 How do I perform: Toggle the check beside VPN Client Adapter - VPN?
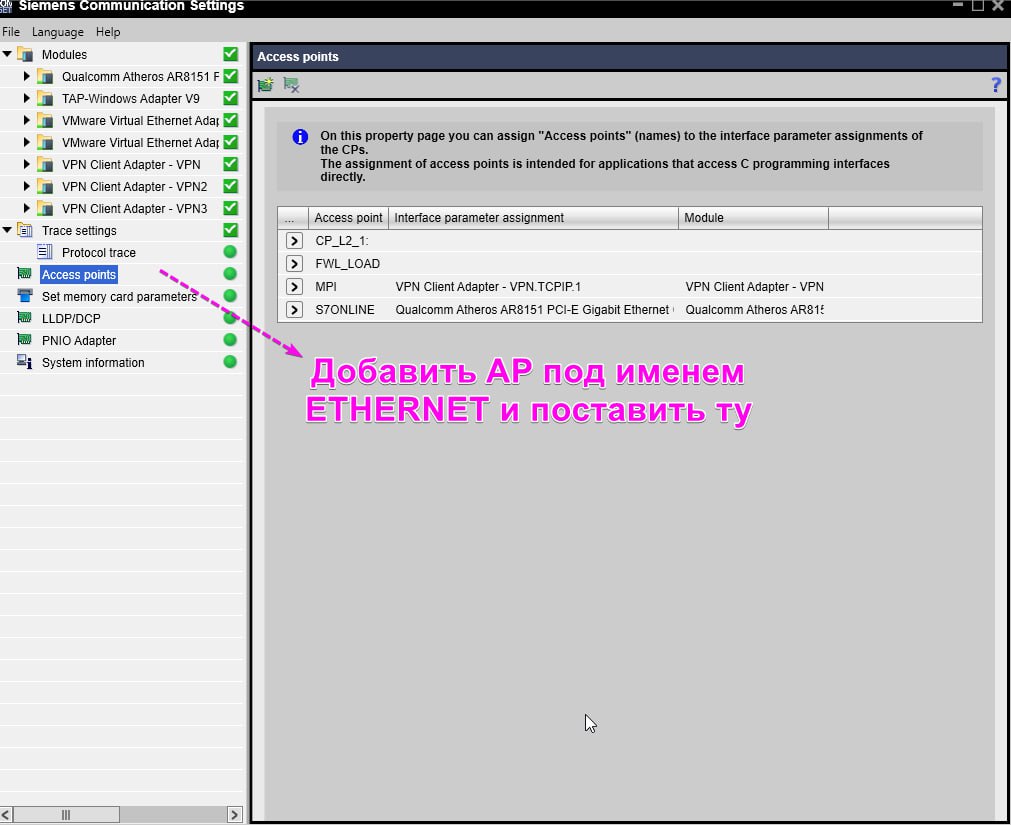pos(230,164)
